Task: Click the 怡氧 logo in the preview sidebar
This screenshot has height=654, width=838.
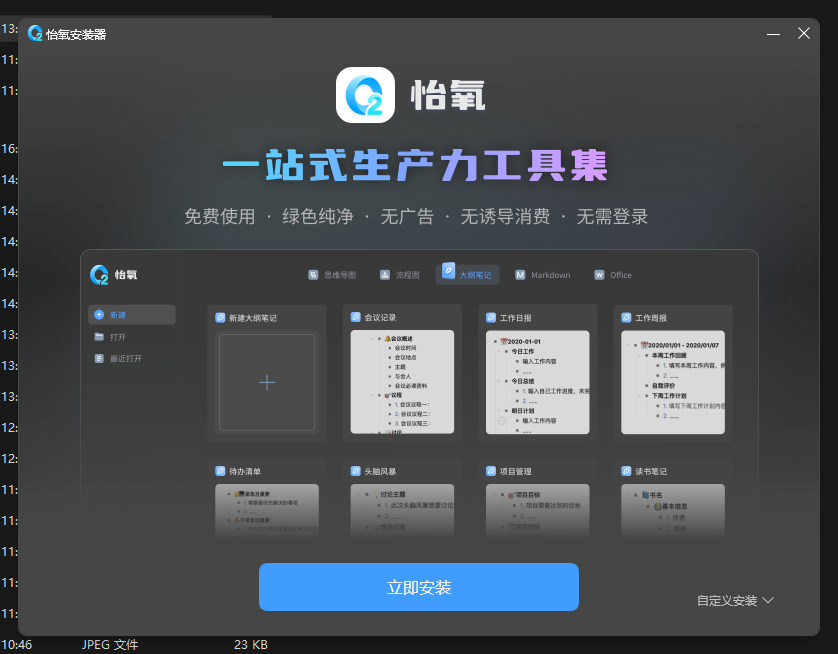Action: tap(113, 275)
